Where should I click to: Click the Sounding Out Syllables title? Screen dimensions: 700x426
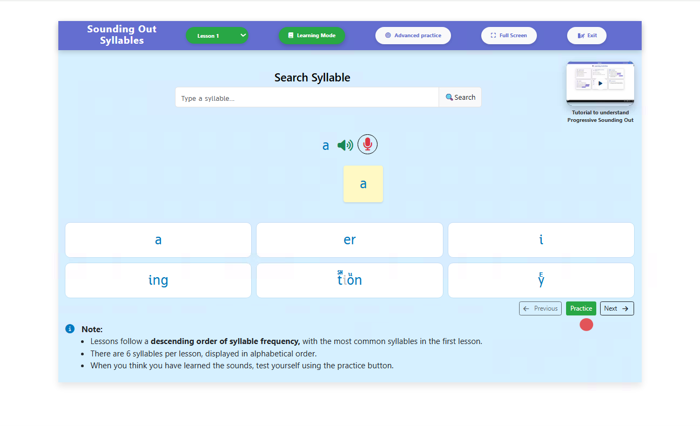[122, 35]
